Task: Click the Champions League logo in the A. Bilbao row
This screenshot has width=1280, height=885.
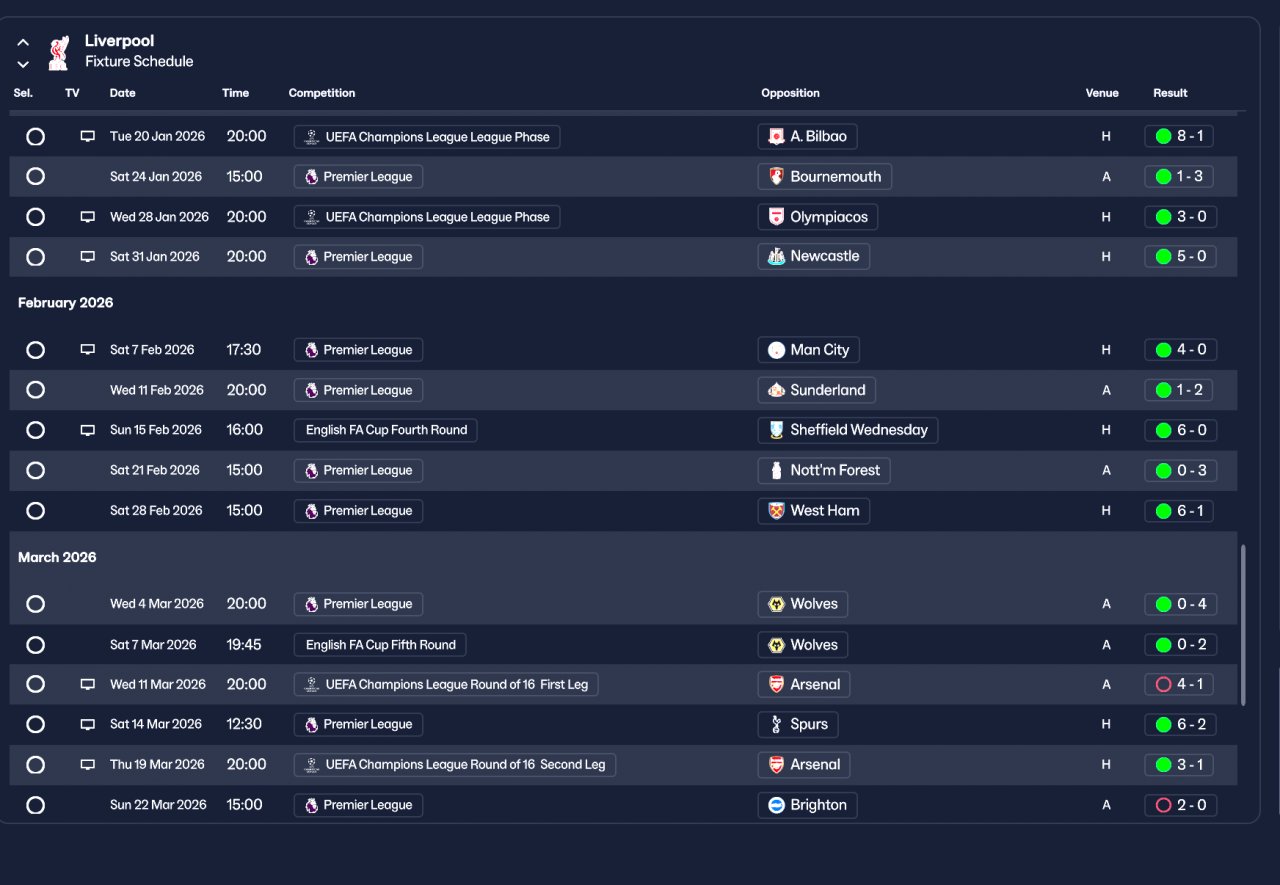Action: coord(312,137)
